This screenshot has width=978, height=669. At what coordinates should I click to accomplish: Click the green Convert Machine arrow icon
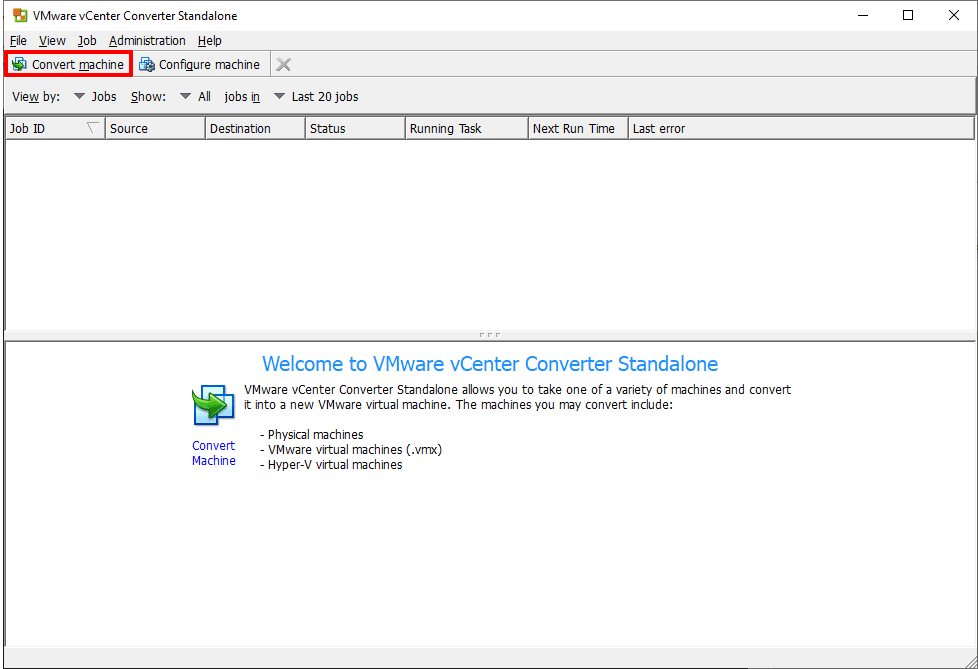coord(213,405)
